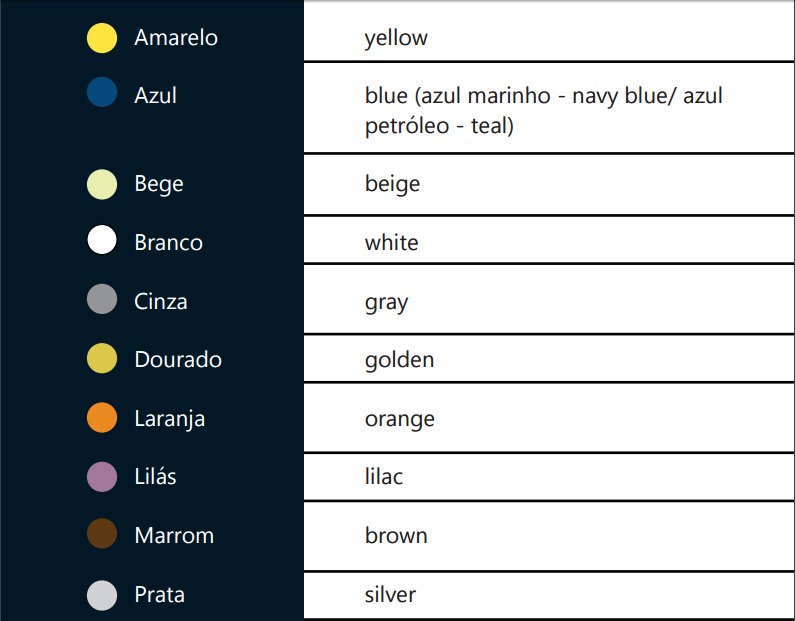Click the 'golden' translation text
This screenshot has width=795, height=621.
(399, 359)
